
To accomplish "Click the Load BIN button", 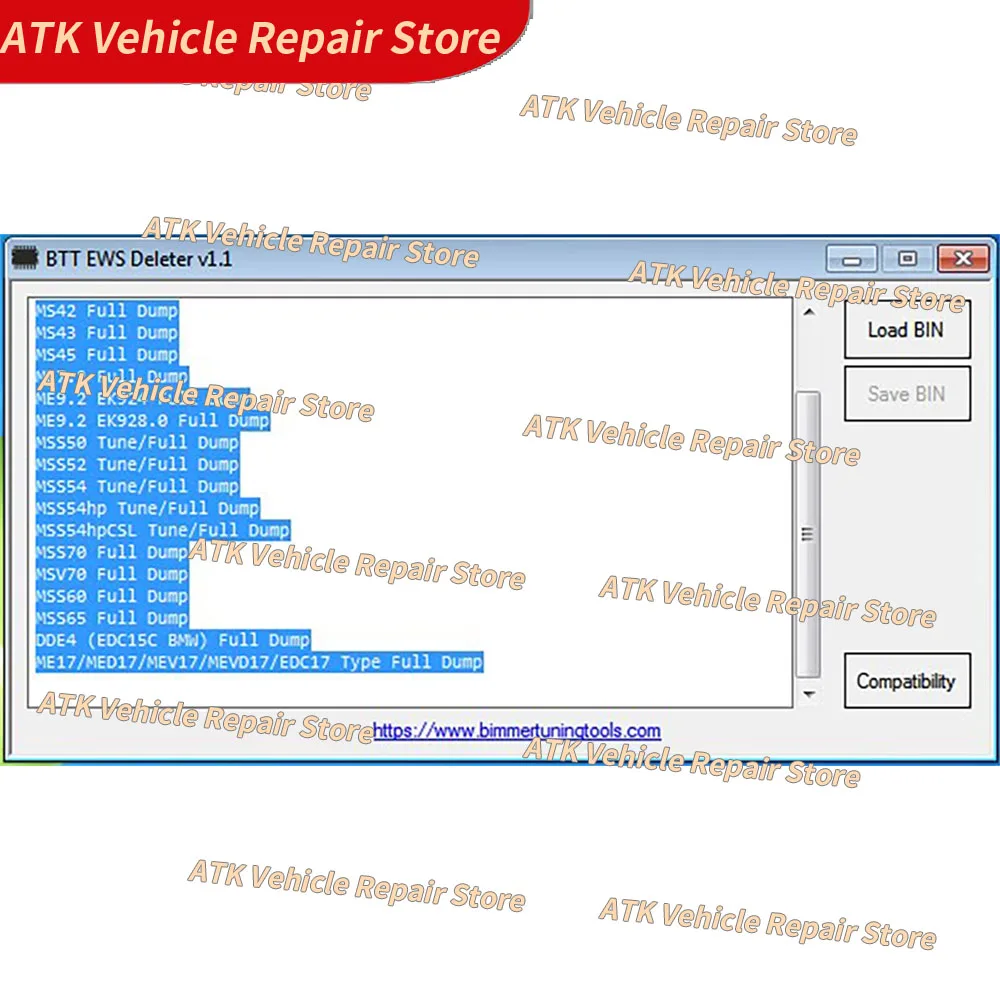I will coord(907,330).
